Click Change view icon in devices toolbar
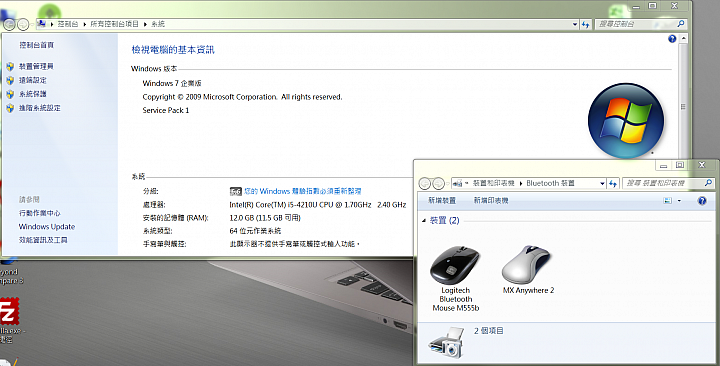The image size is (720, 366). point(668,201)
